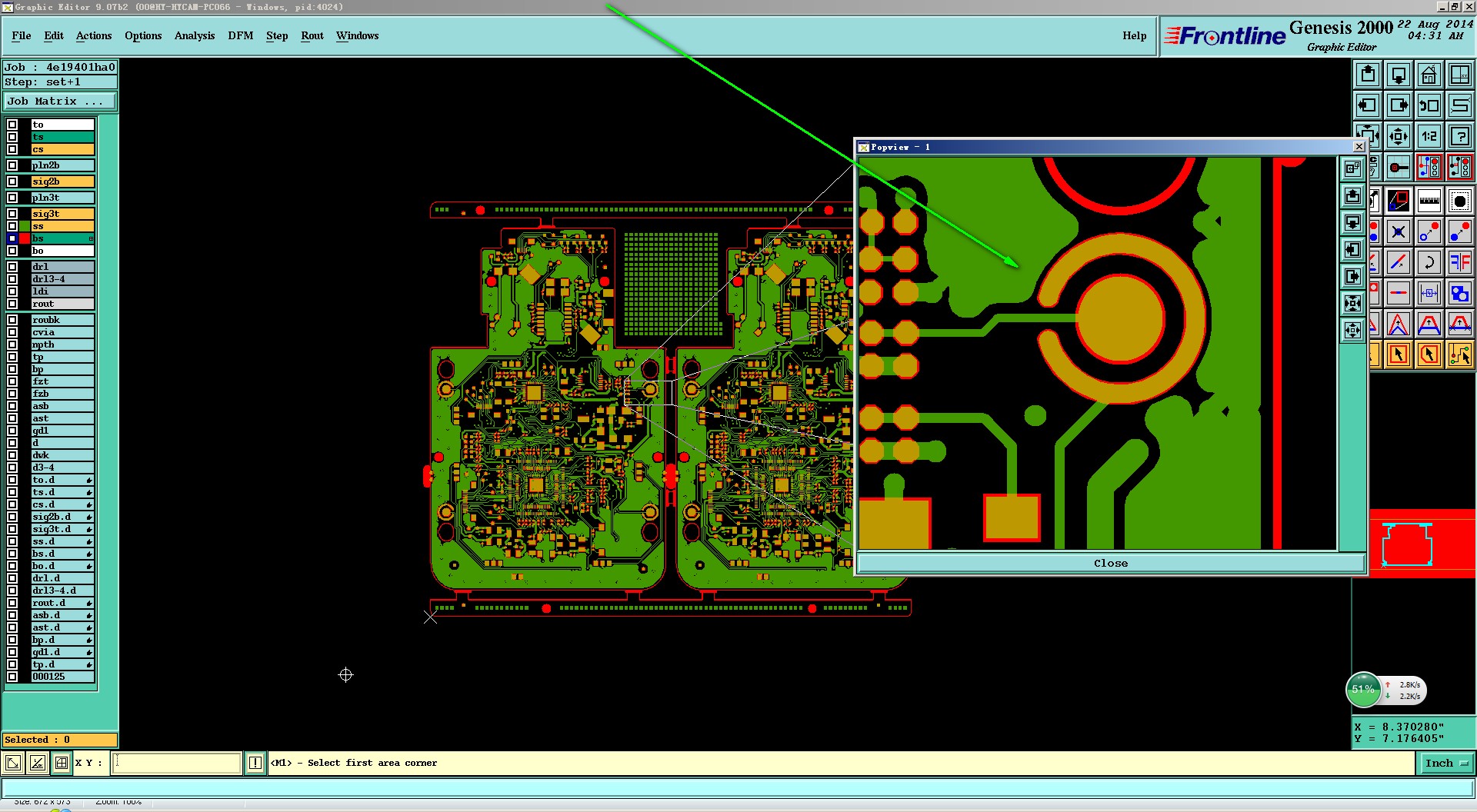Toggle display checkbox for layer 'pln2b'
The width and height of the screenshot is (1477, 812).
pos(12,165)
